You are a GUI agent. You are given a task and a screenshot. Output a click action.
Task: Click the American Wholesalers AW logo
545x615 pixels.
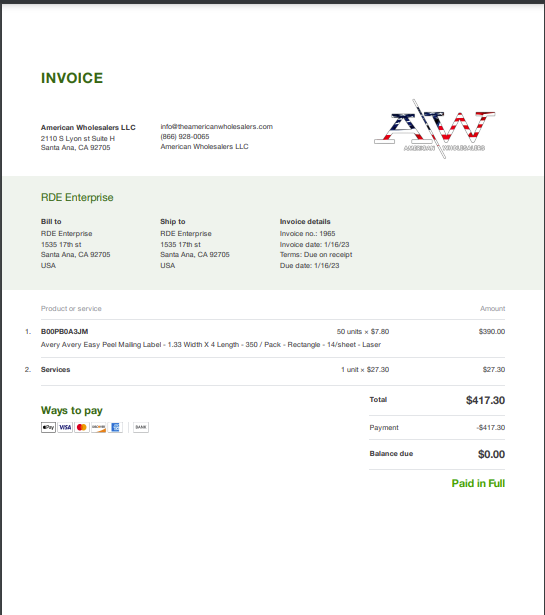click(434, 129)
